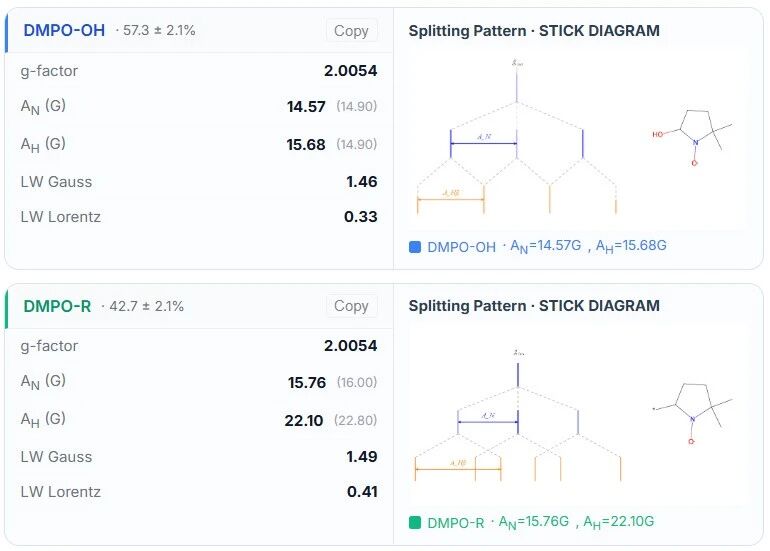Select the A_H value 22.10
This screenshot has width=770, height=551.
pos(304,421)
